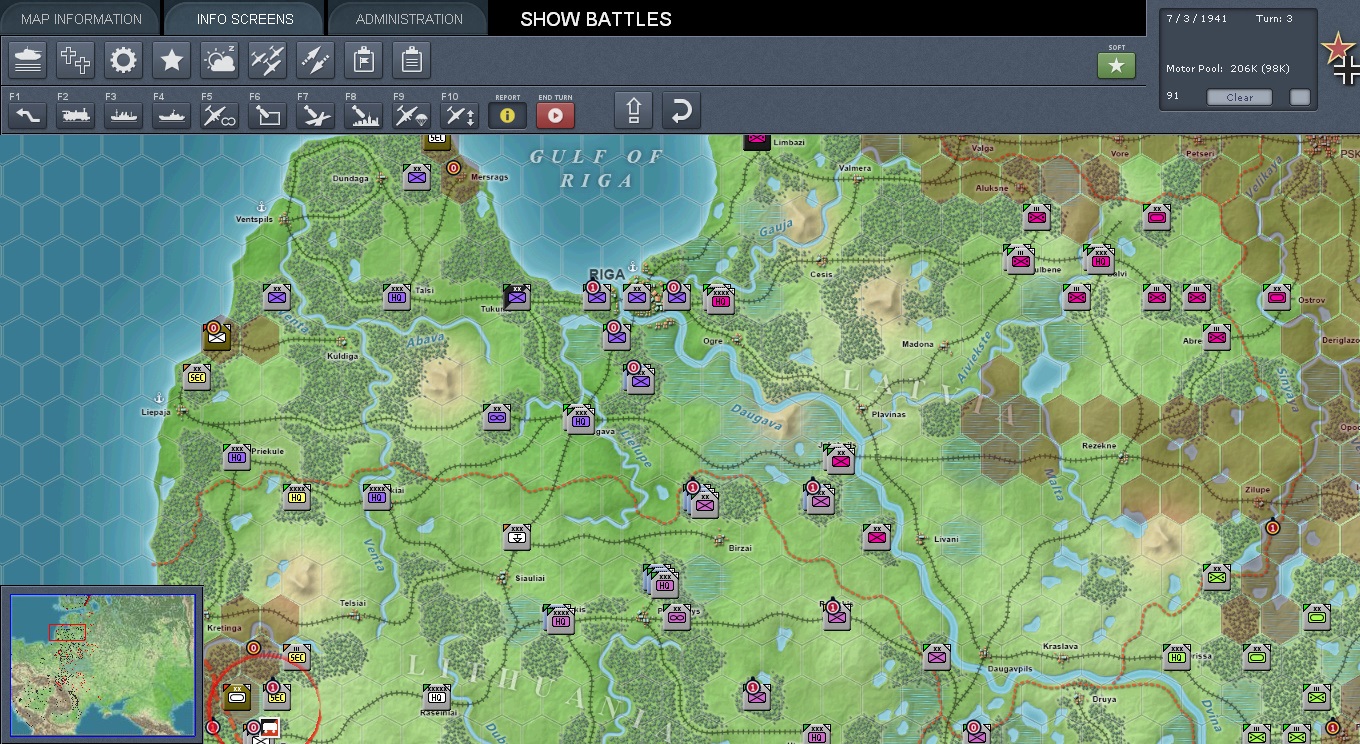Select the SEC unit near Liepaja

point(197,376)
